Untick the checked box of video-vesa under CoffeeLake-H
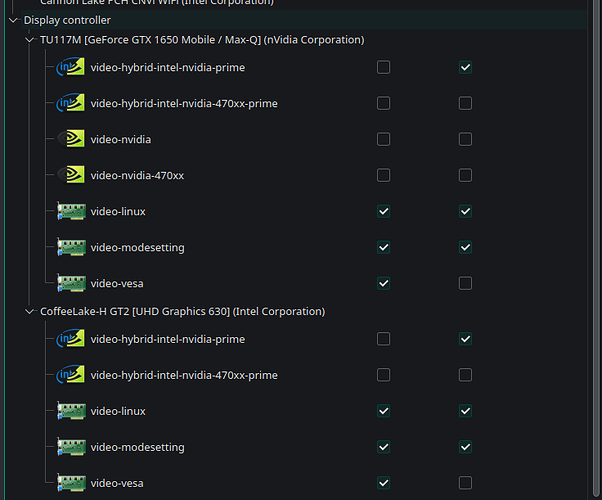 pyautogui.click(x=384, y=483)
